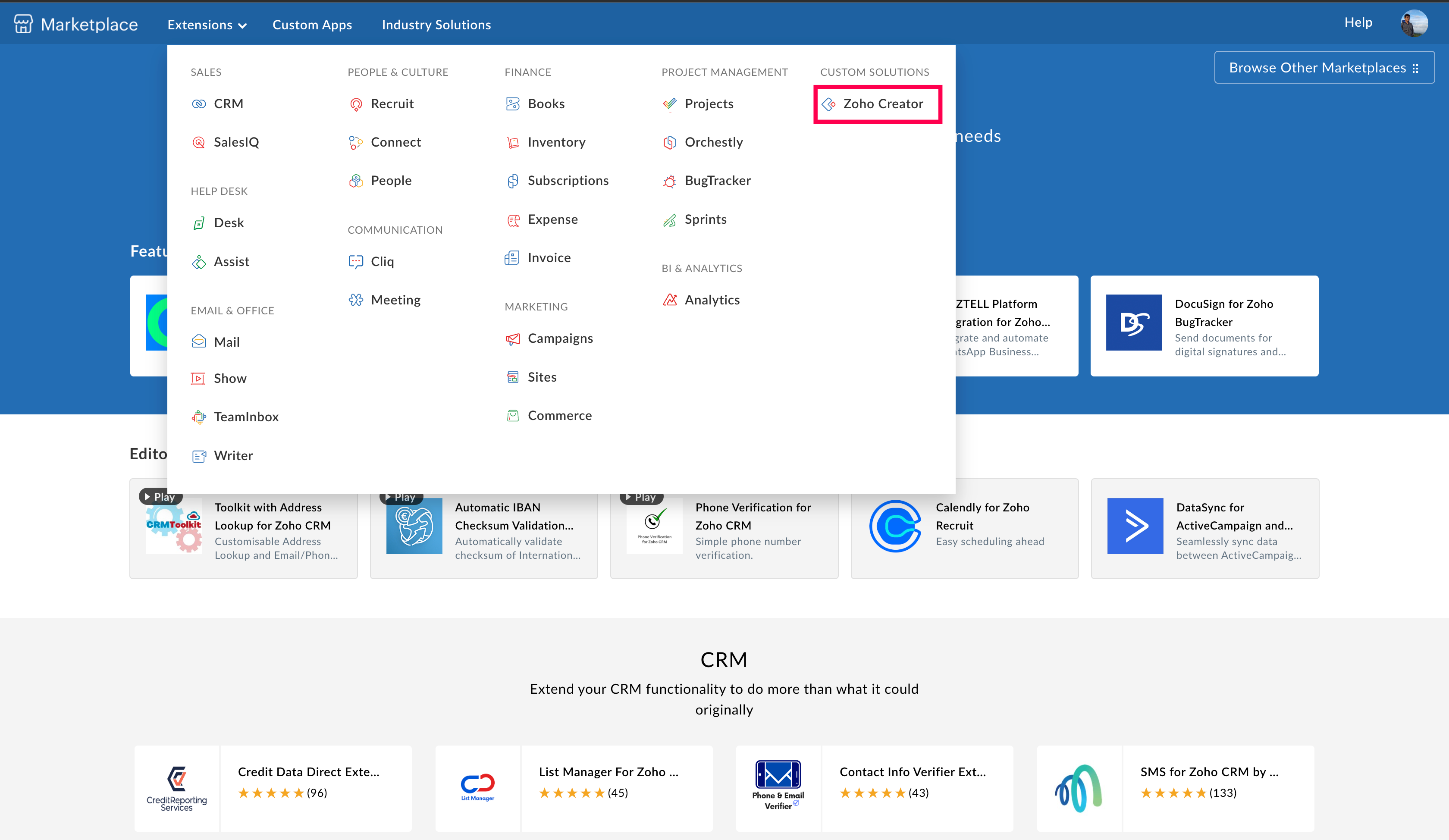Click the Help link

pyautogui.click(x=1358, y=22)
